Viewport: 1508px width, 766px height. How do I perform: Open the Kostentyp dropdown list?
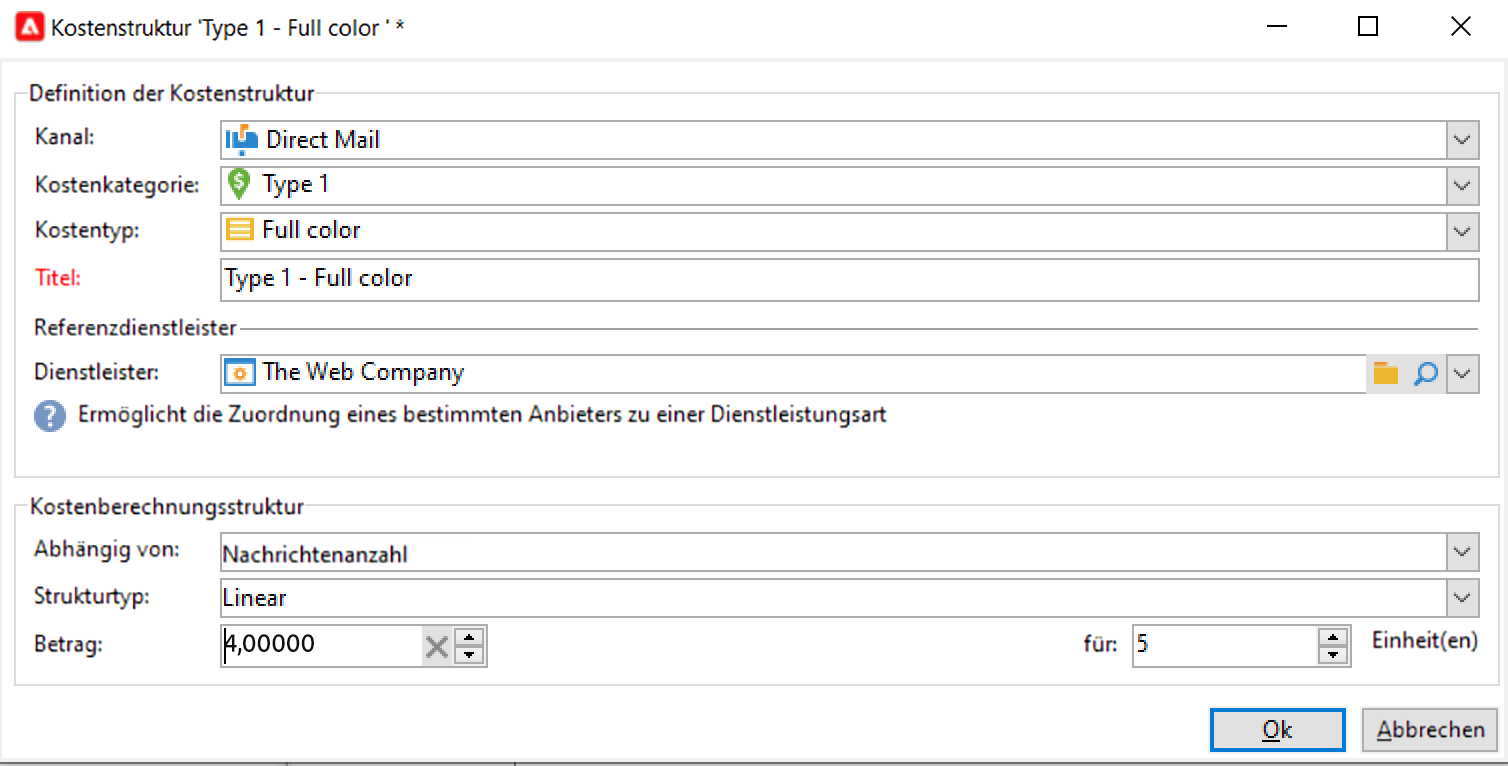1462,231
